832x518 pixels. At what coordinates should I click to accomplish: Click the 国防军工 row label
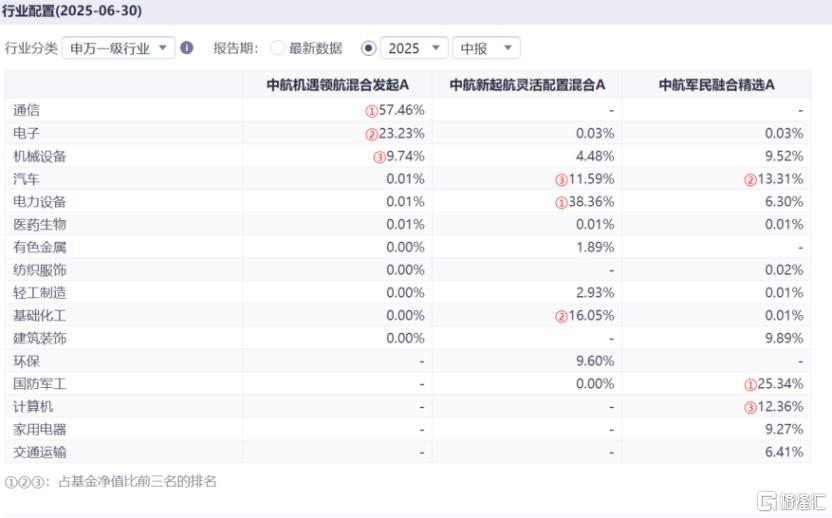(39, 384)
